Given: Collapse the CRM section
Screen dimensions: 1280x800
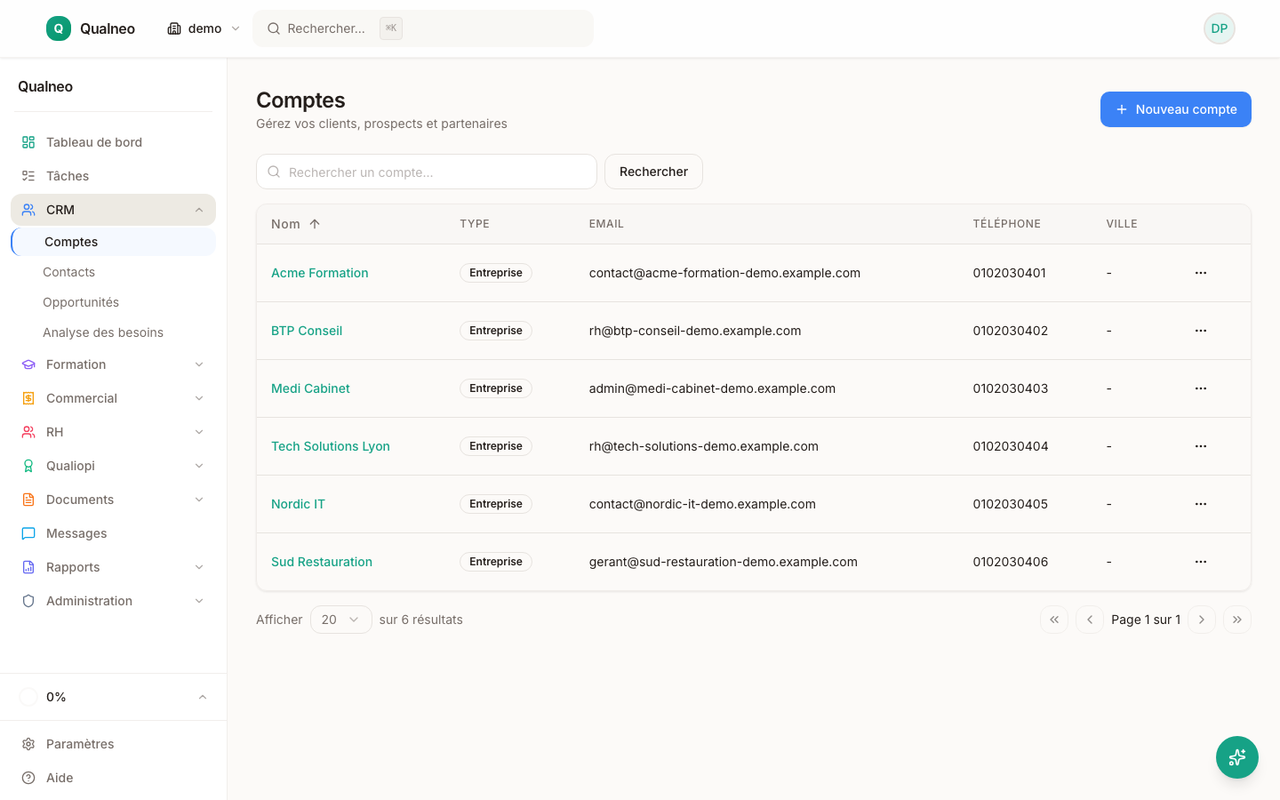Looking at the screenshot, I should 199,210.
